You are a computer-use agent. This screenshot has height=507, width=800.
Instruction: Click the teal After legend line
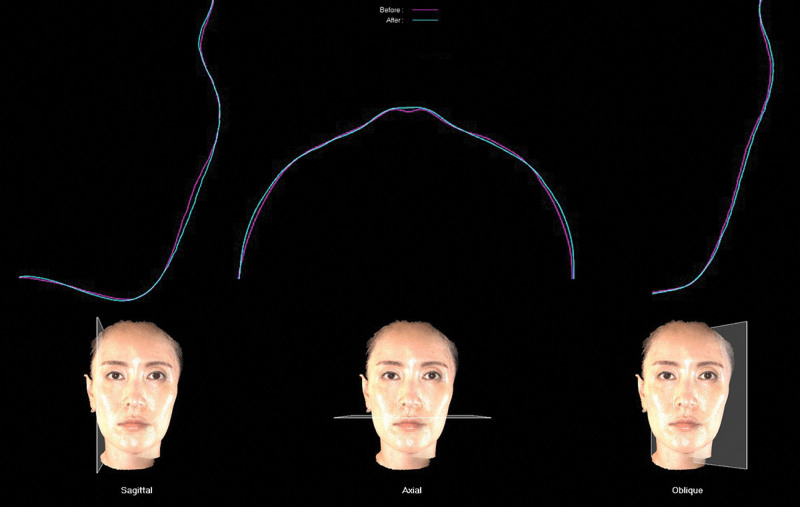(425, 20)
